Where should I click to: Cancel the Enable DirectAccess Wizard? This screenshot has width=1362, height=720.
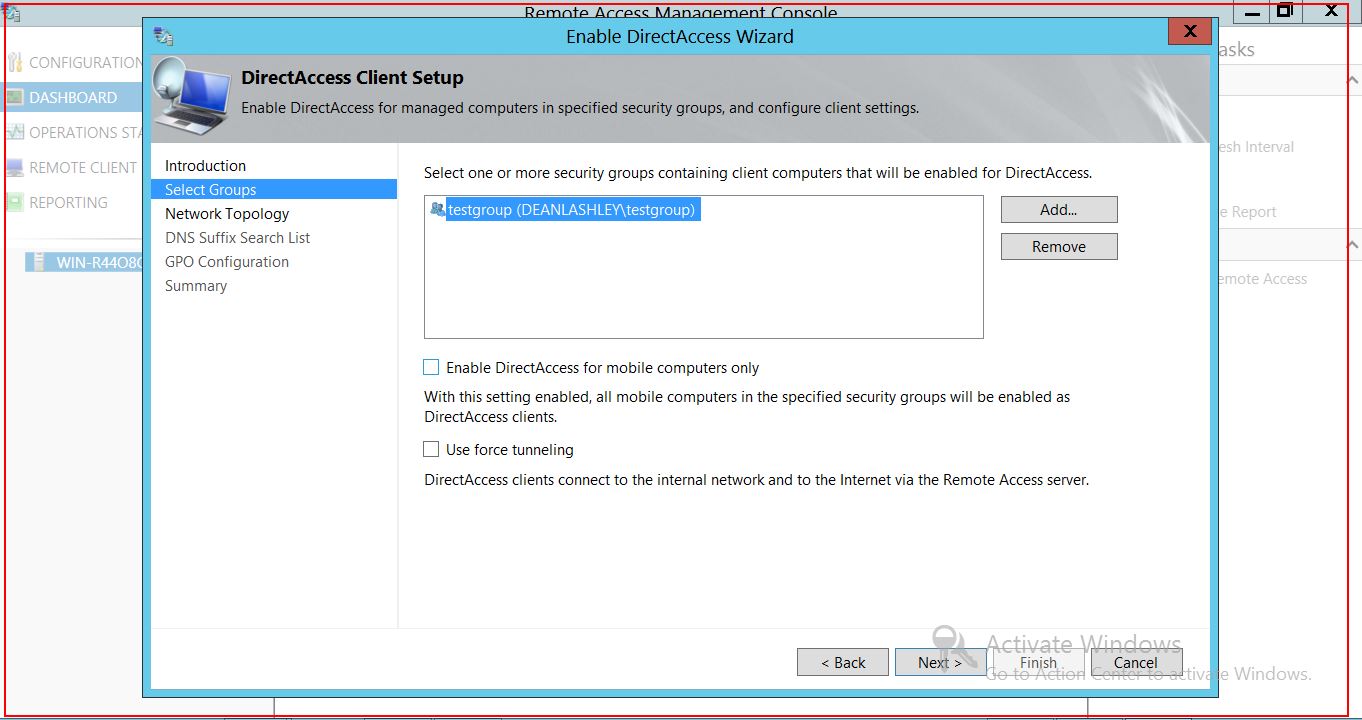[1135, 662]
